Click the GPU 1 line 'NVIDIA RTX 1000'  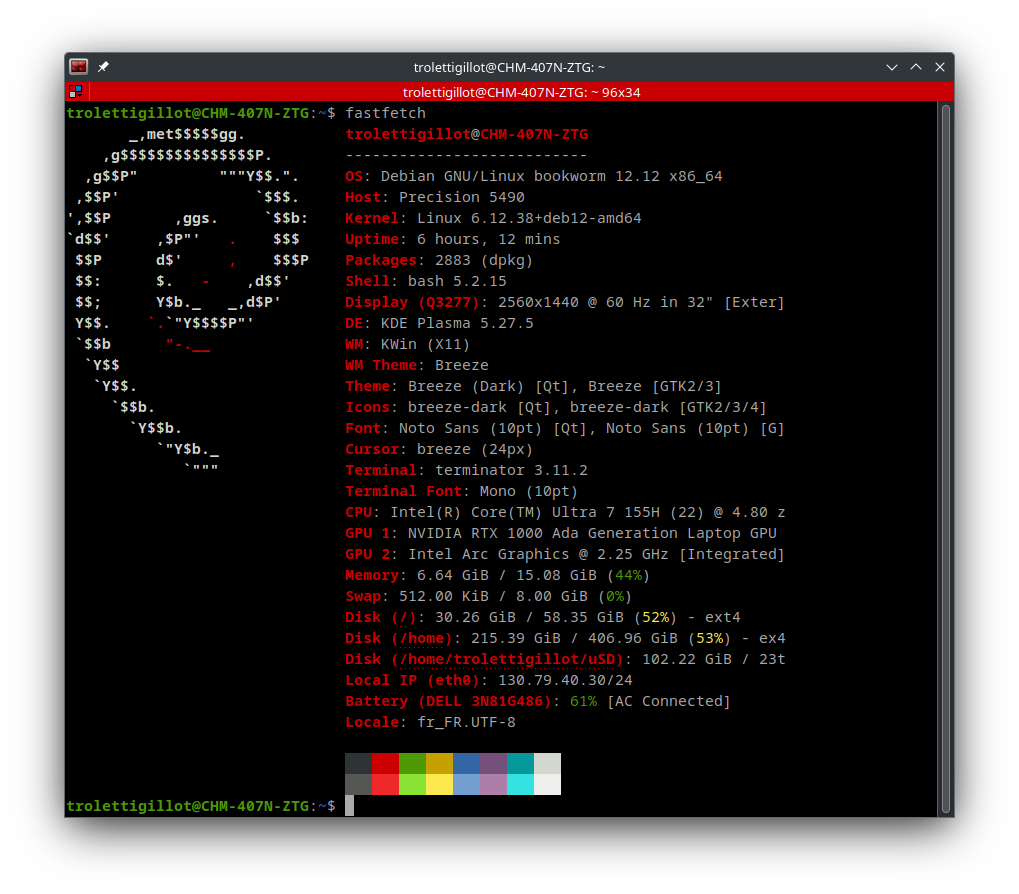point(561,533)
